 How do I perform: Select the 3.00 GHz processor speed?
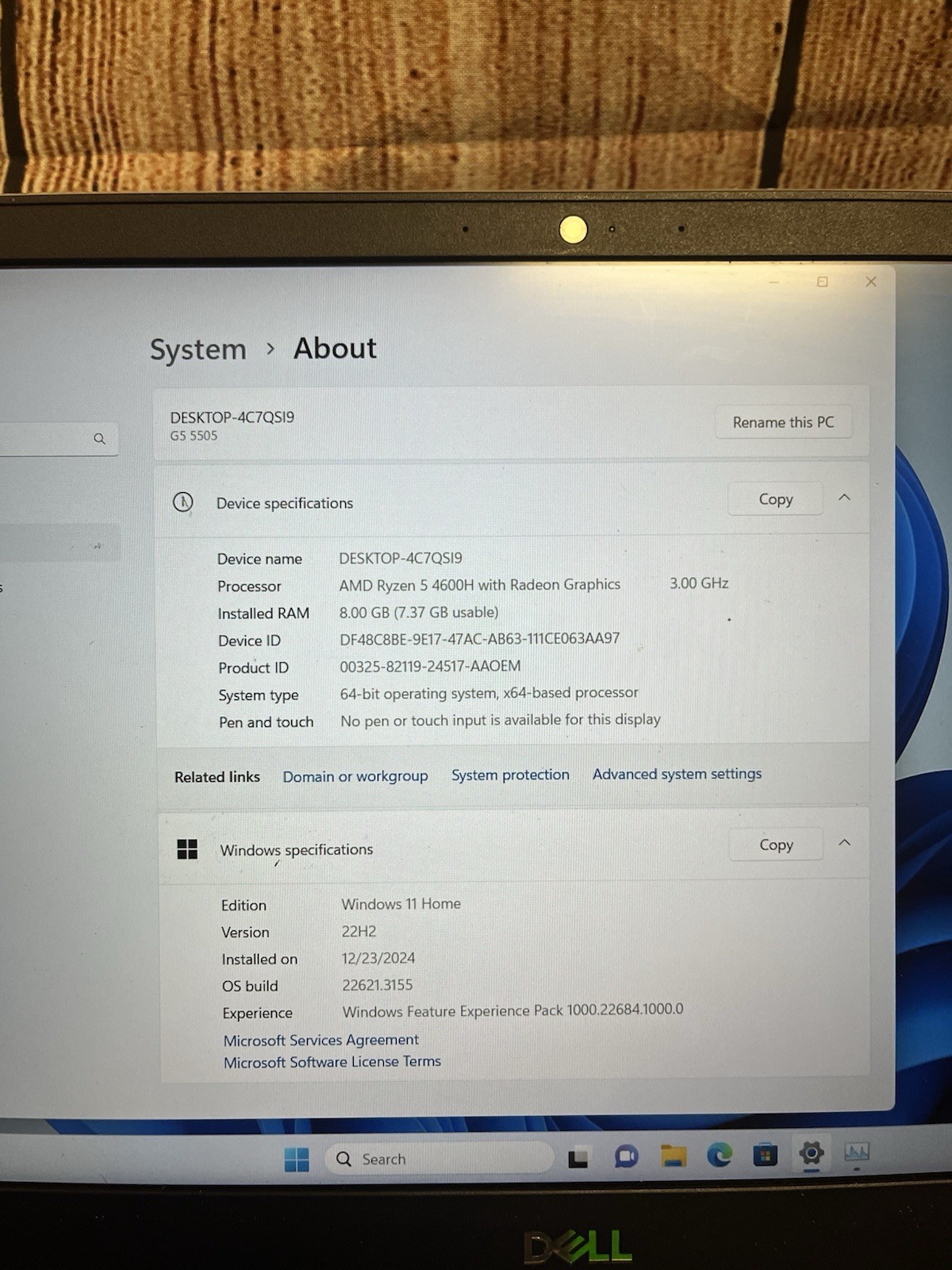(x=699, y=583)
